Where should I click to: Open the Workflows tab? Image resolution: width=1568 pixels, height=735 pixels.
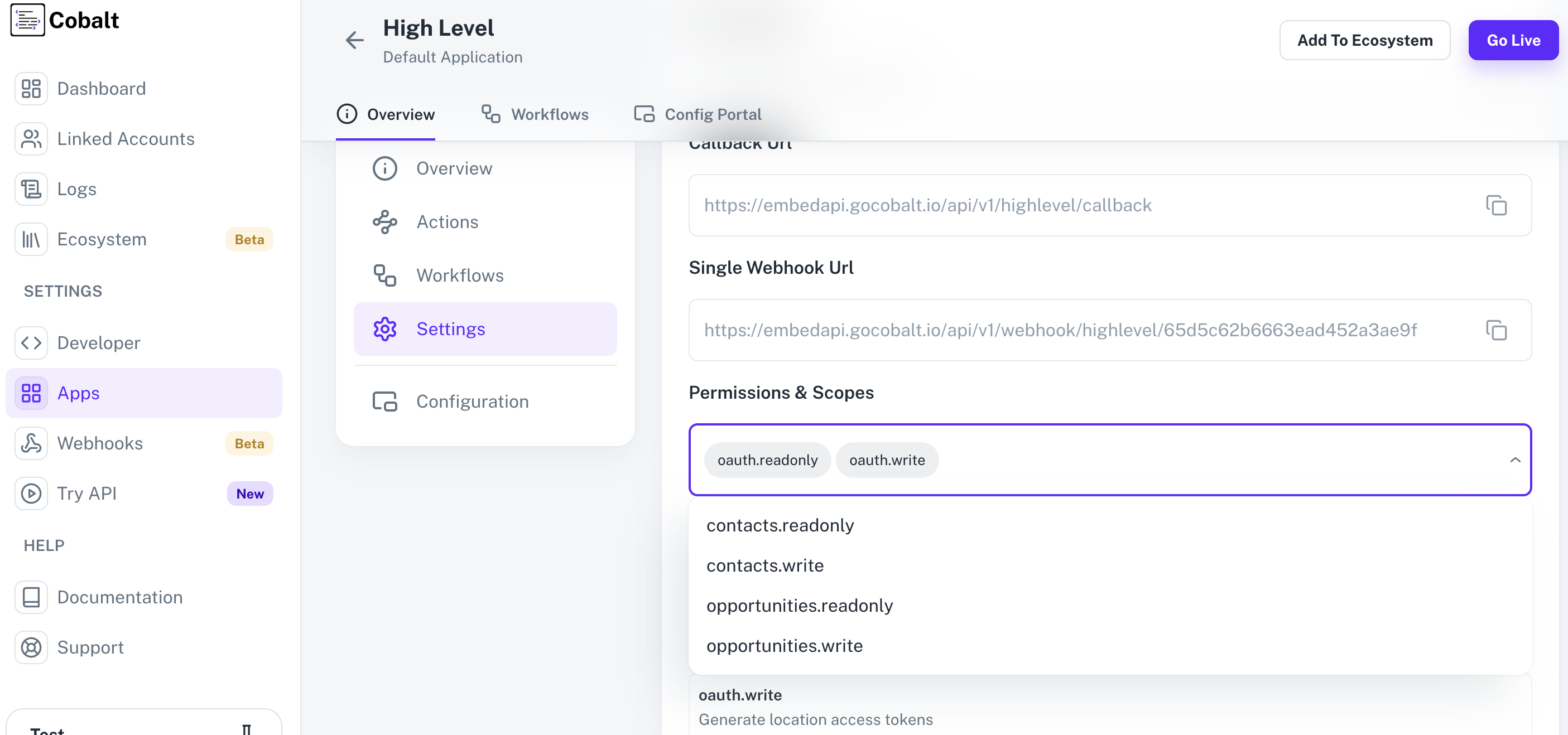(x=535, y=114)
